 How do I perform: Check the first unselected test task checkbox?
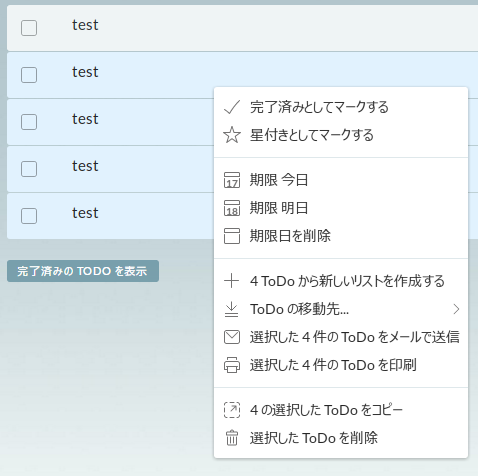pyautogui.click(x=29, y=28)
